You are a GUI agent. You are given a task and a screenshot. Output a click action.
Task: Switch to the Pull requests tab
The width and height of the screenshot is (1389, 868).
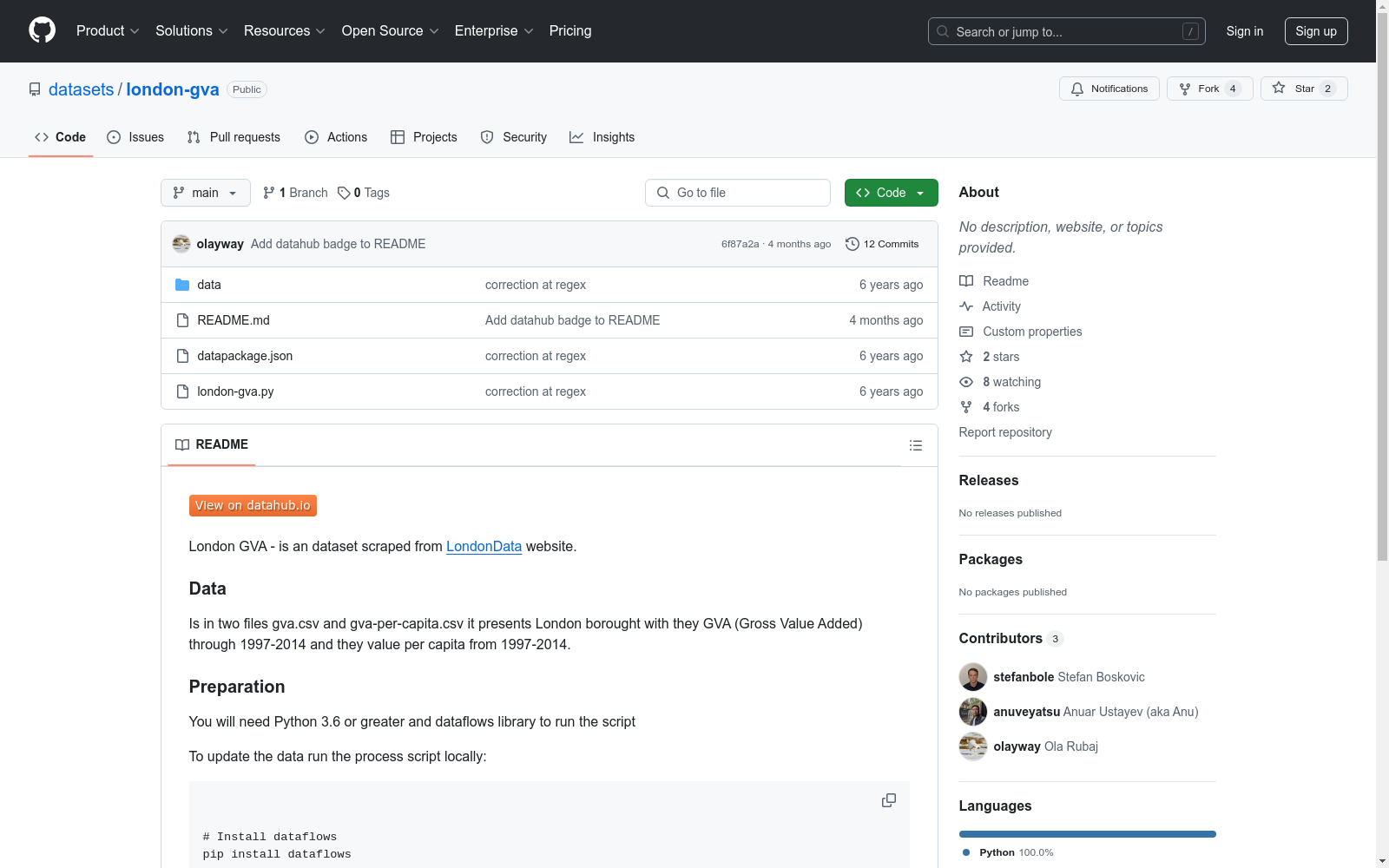234,137
